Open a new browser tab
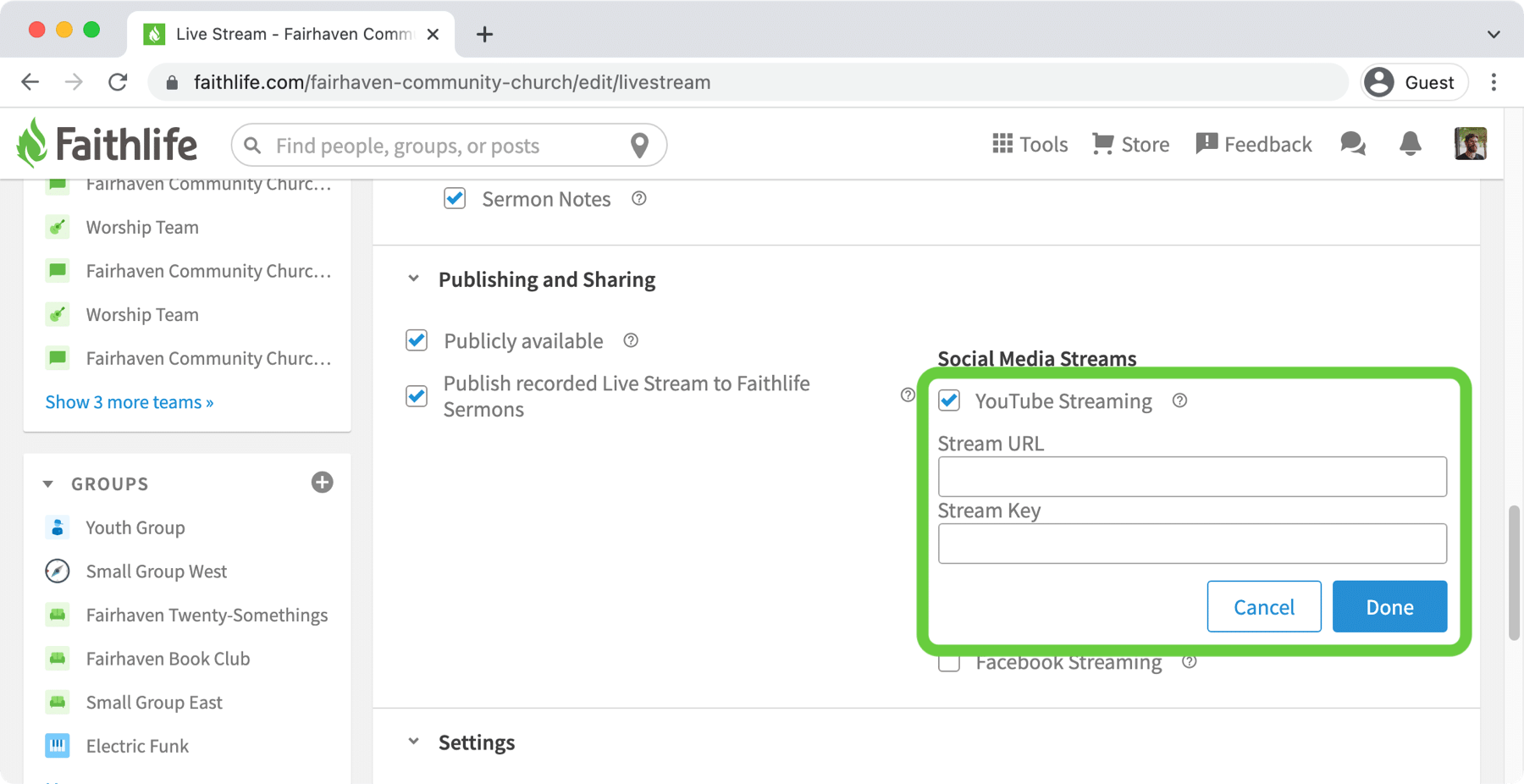This screenshot has width=1524, height=784. click(x=484, y=34)
